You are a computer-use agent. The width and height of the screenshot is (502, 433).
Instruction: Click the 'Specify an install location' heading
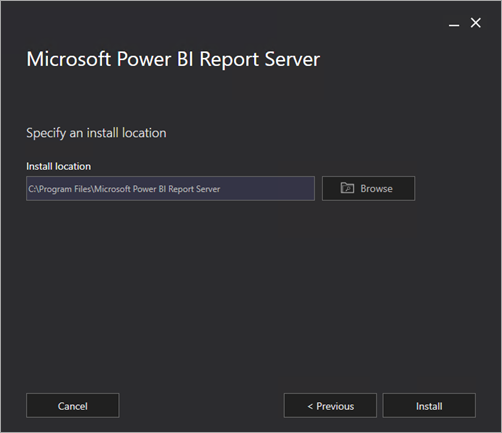tap(96, 133)
